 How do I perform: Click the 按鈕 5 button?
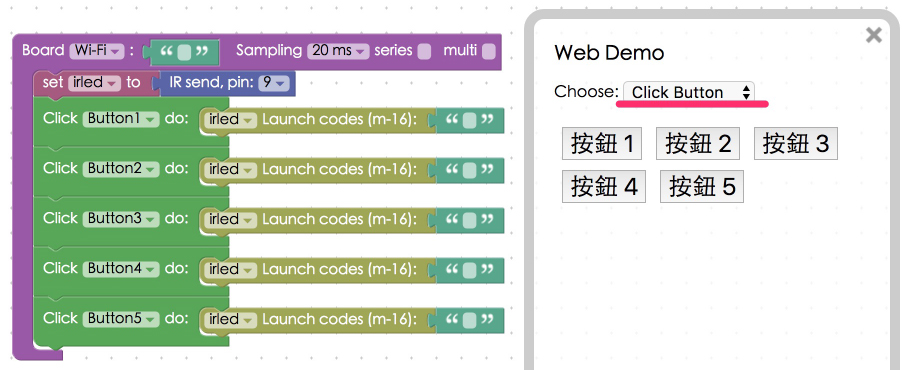tap(702, 186)
